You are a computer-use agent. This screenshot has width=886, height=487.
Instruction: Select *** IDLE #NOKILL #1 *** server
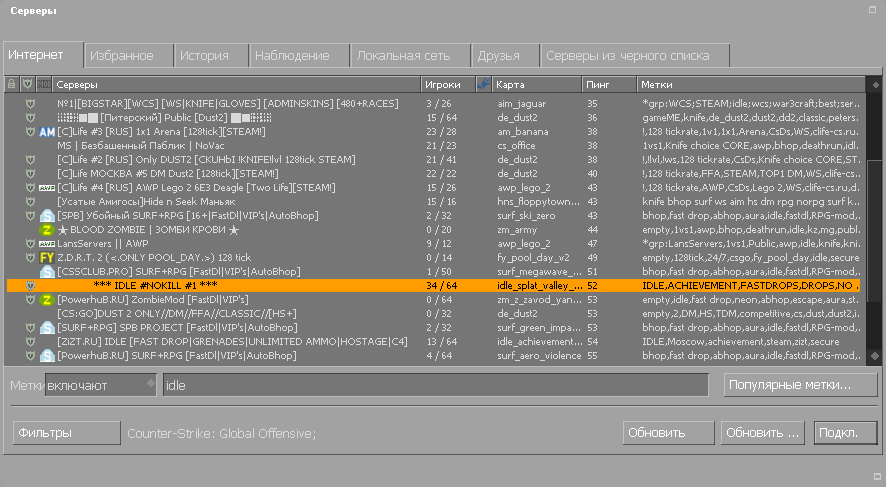(435, 286)
